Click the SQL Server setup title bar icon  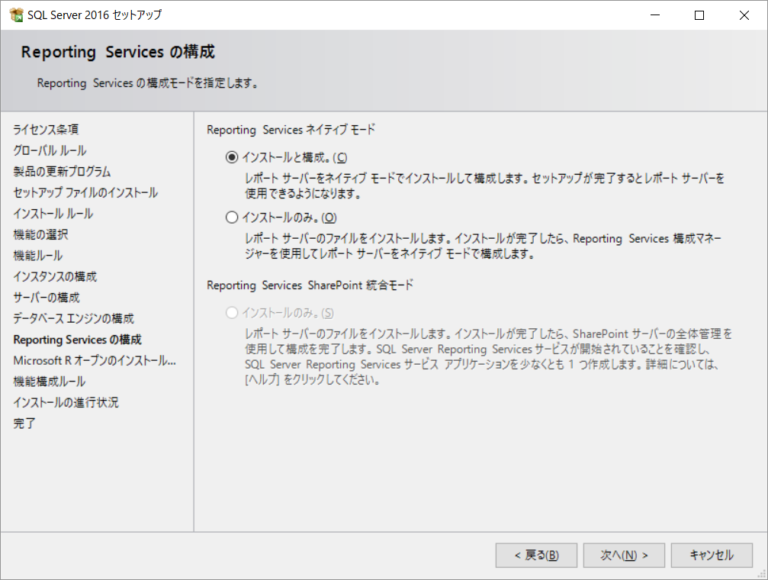click(x=16, y=15)
